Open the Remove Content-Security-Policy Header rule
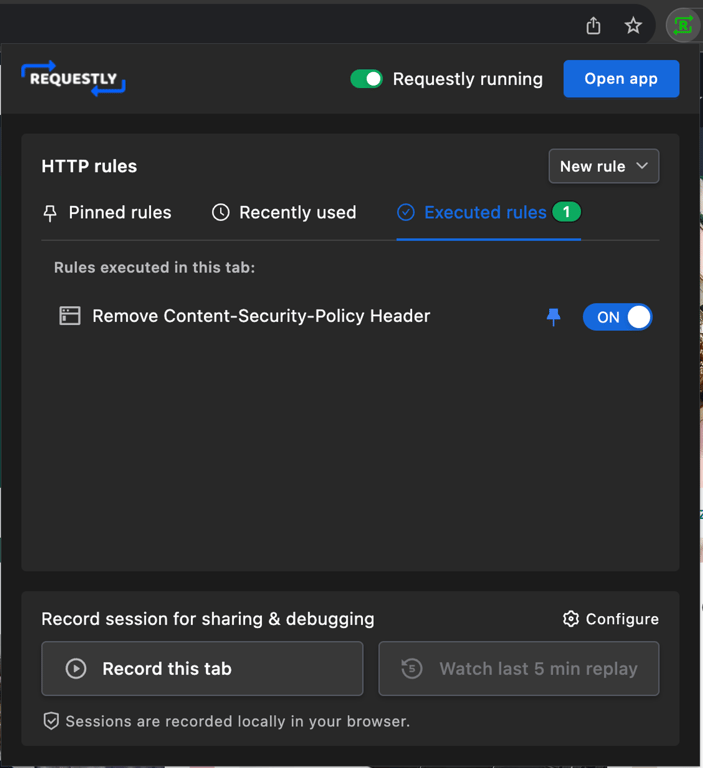Viewport: 703px width, 768px height. click(x=261, y=316)
